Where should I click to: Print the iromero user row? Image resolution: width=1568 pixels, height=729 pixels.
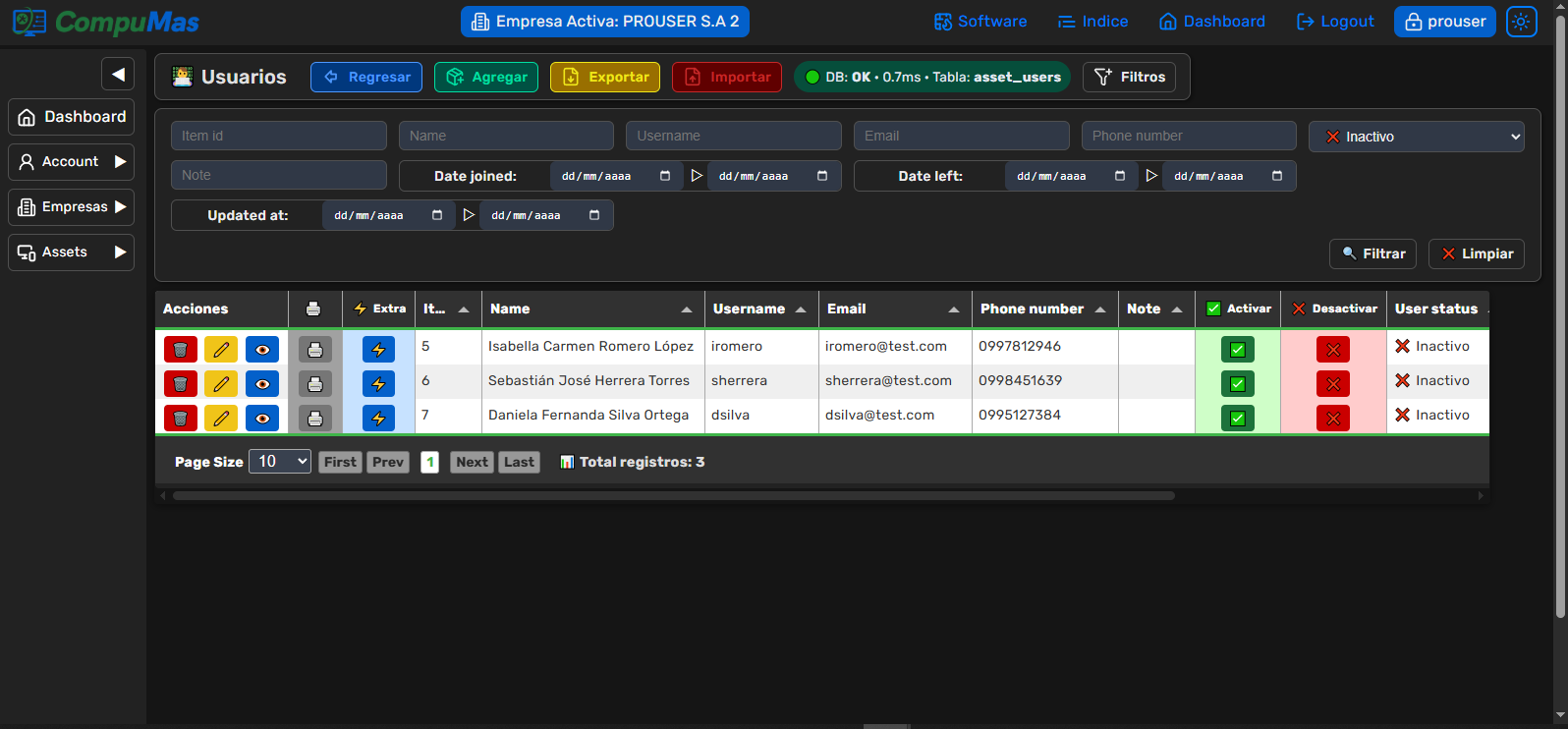315,350
